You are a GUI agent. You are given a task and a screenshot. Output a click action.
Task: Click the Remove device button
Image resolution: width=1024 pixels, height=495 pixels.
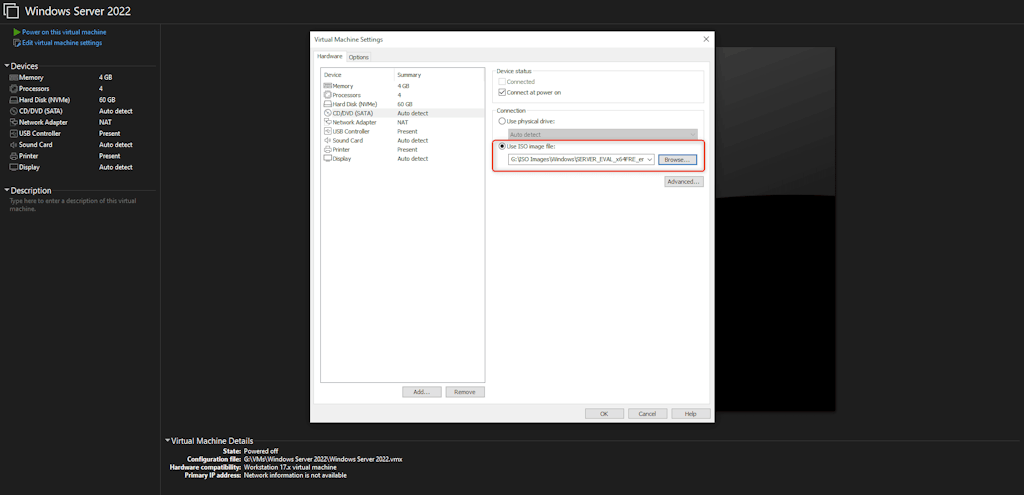click(464, 392)
